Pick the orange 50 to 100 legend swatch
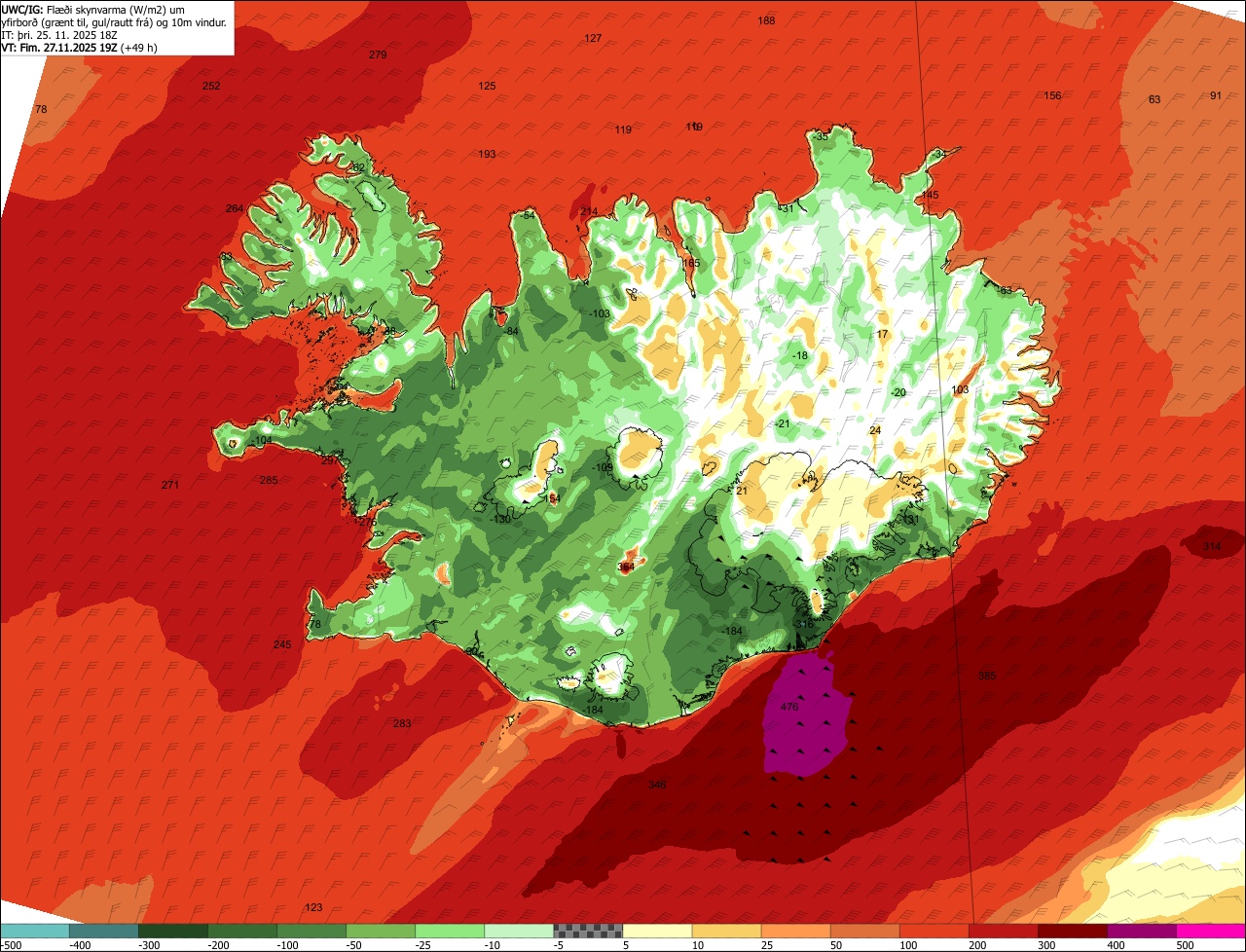Screen dimensions: 1246x952 click(864, 930)
